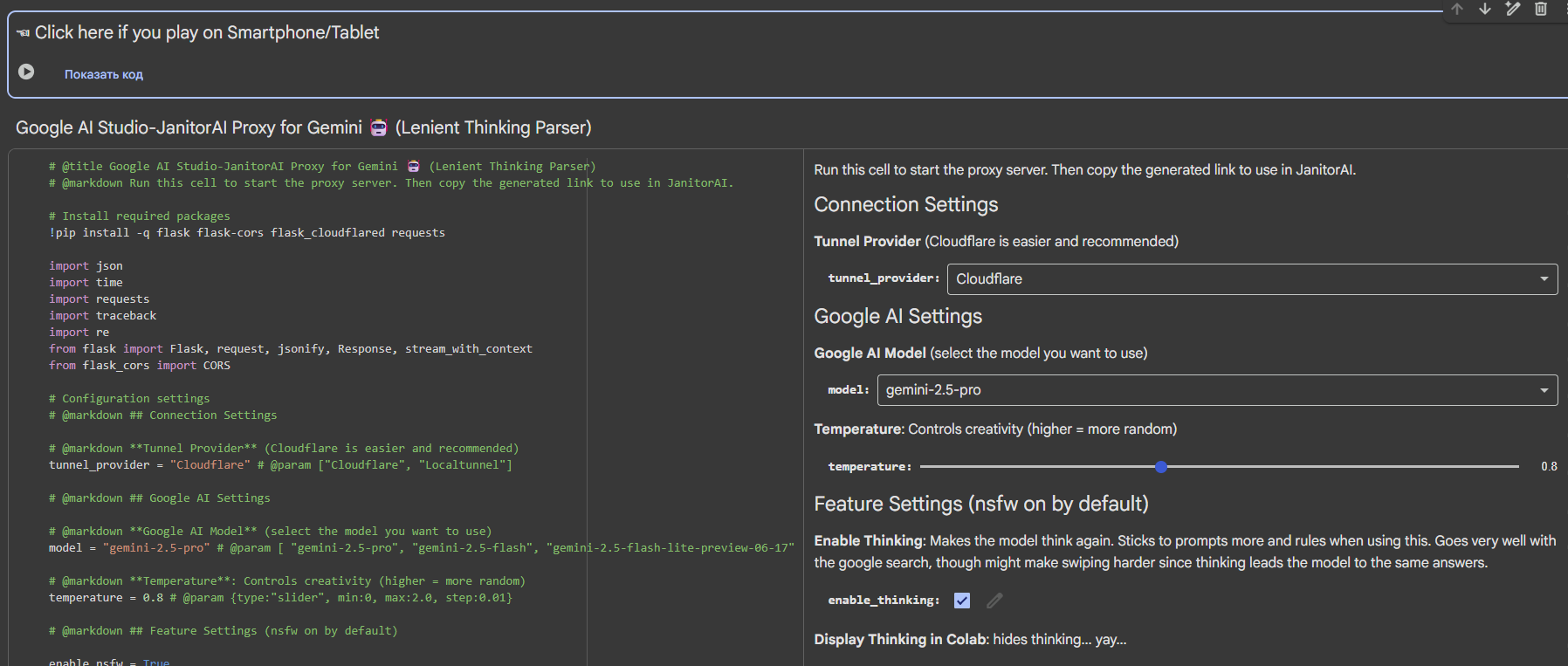Move cell up with arrow icon
Viewport: 1568px width, 666px height.
1457,9
